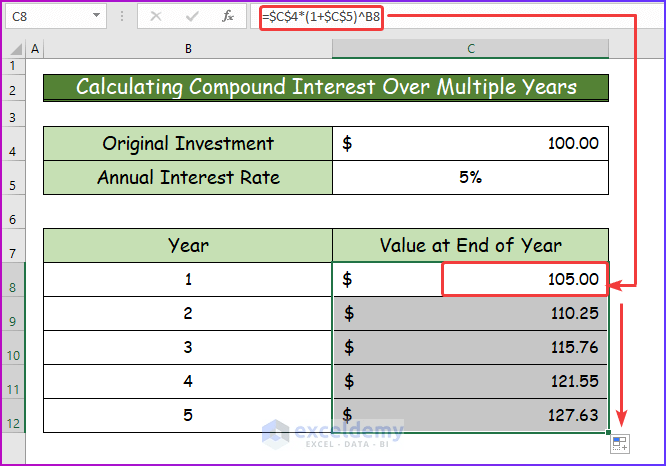
Task: Select row 12 header
Action: coord(13,415)
